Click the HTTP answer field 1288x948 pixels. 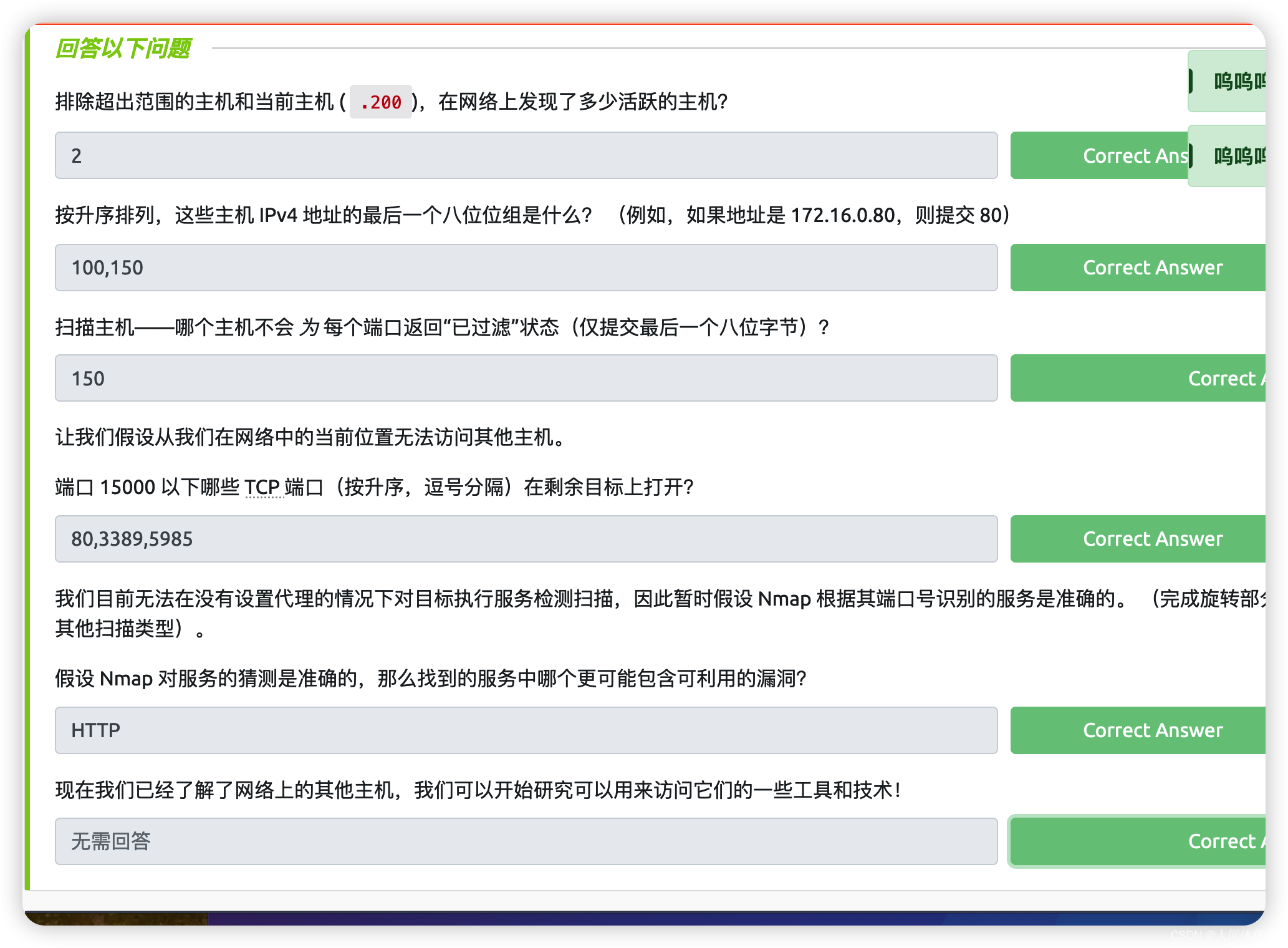pos(526,730)
